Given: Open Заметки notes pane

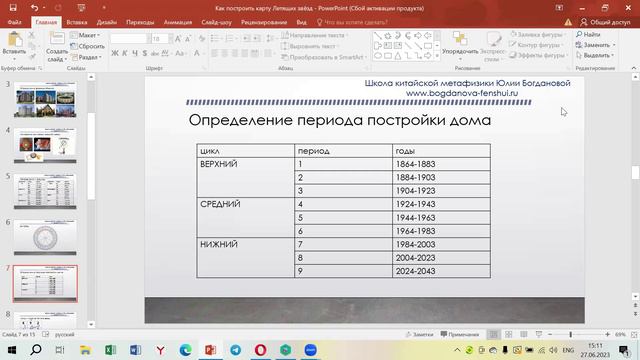Looking at the screenshot, I should (x=419, y=334).
